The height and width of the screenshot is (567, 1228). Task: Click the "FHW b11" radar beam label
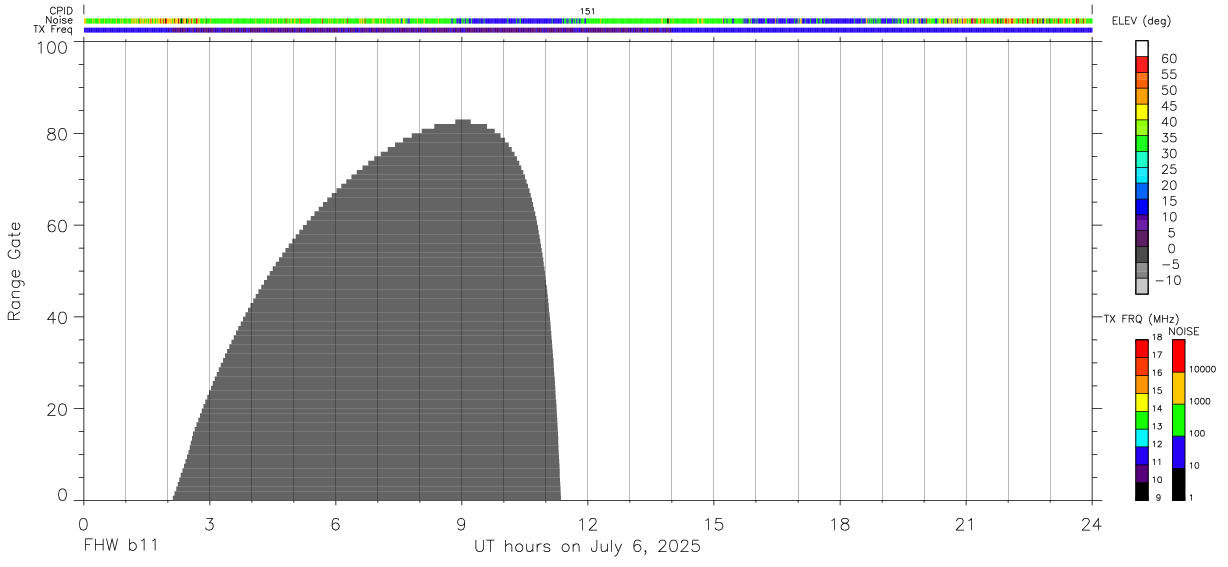click(x=120, y=547)
